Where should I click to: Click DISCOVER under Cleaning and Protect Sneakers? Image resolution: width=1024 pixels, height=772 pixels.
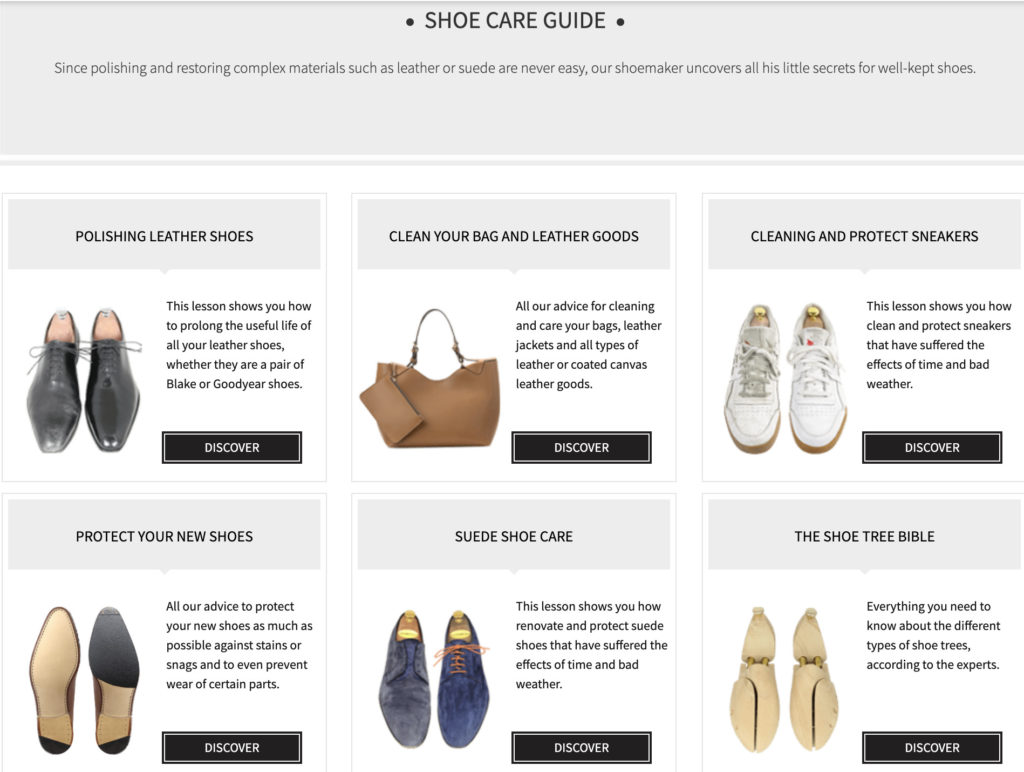pos(931,447)
